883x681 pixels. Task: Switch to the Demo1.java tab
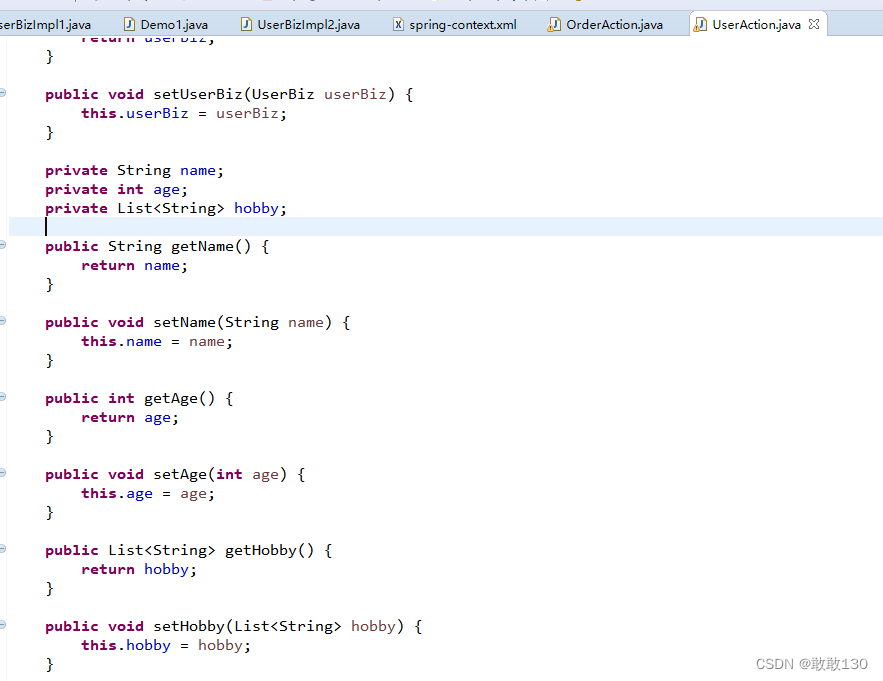166,25
